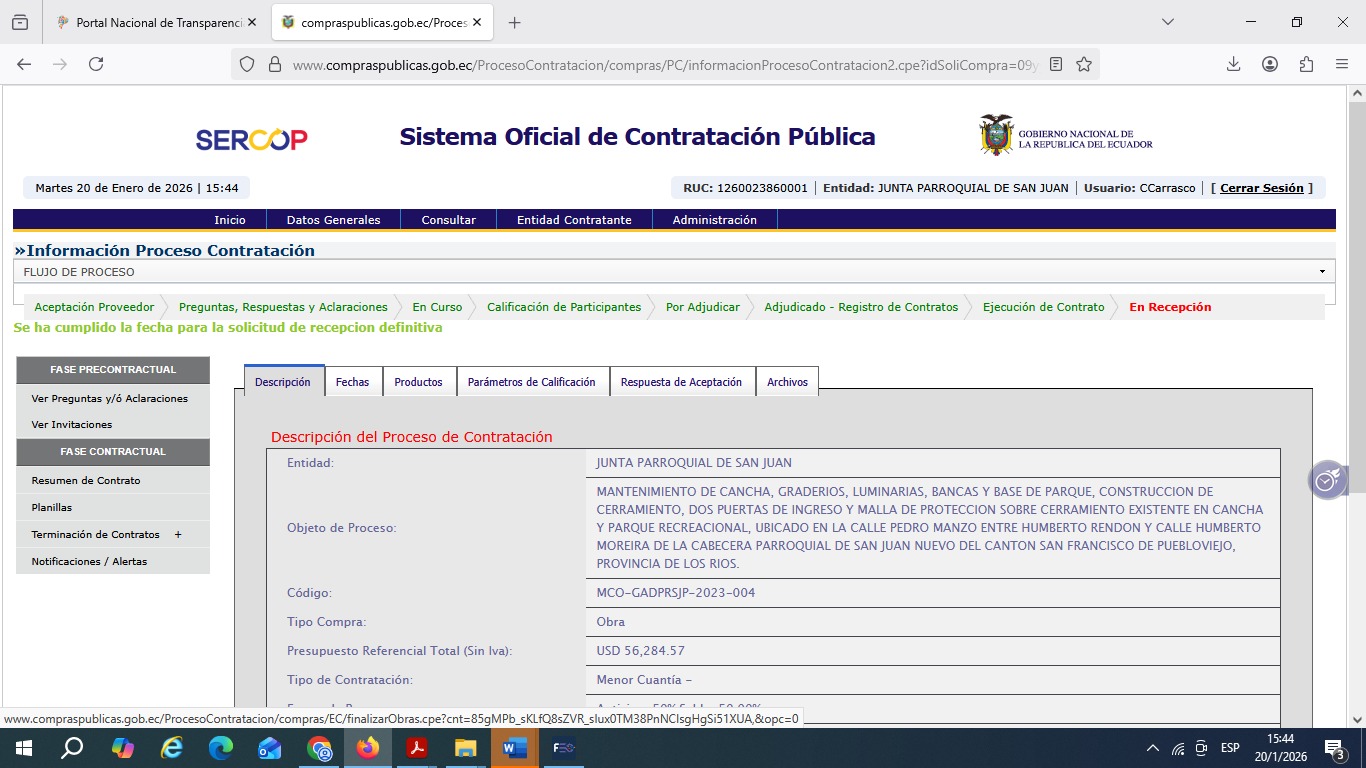Open Firefox extensions puzzle icon
The image size is (1366, 768).
click(1306, 64)
